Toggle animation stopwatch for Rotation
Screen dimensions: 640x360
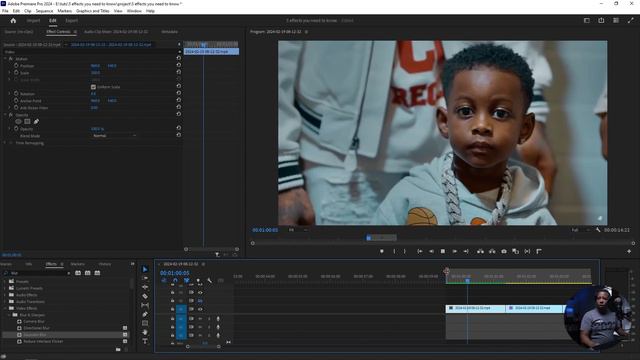(x=16, y=93)
